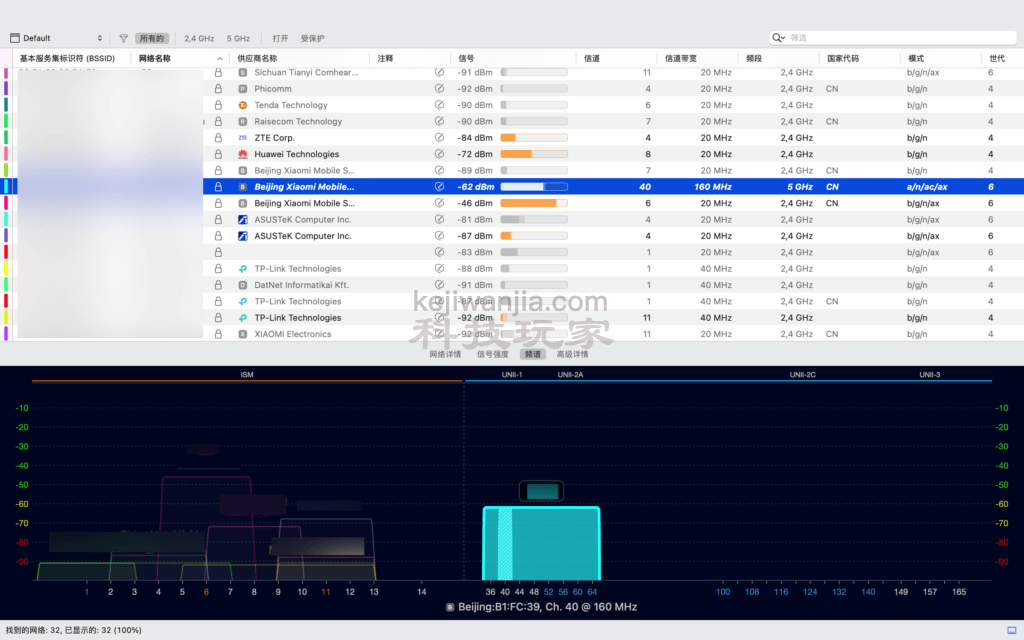Sort by 信道 column header
Image resolution: width=1024 pixels, height=640 pixels.
[592, 58]
